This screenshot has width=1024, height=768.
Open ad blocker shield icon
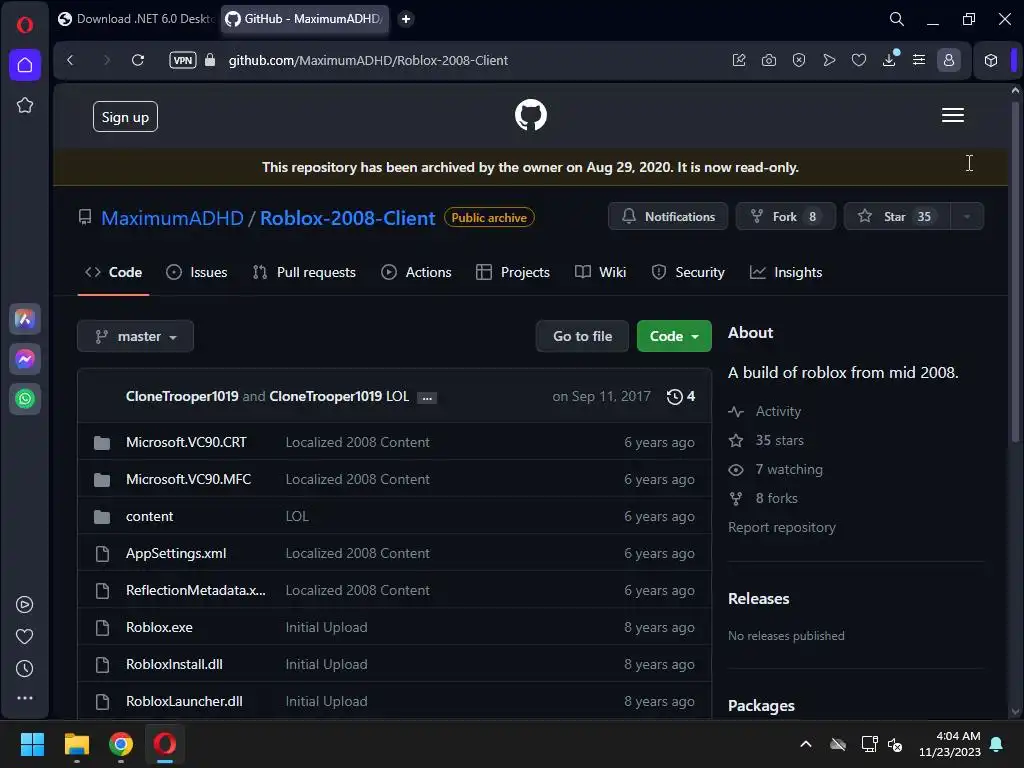799,60
